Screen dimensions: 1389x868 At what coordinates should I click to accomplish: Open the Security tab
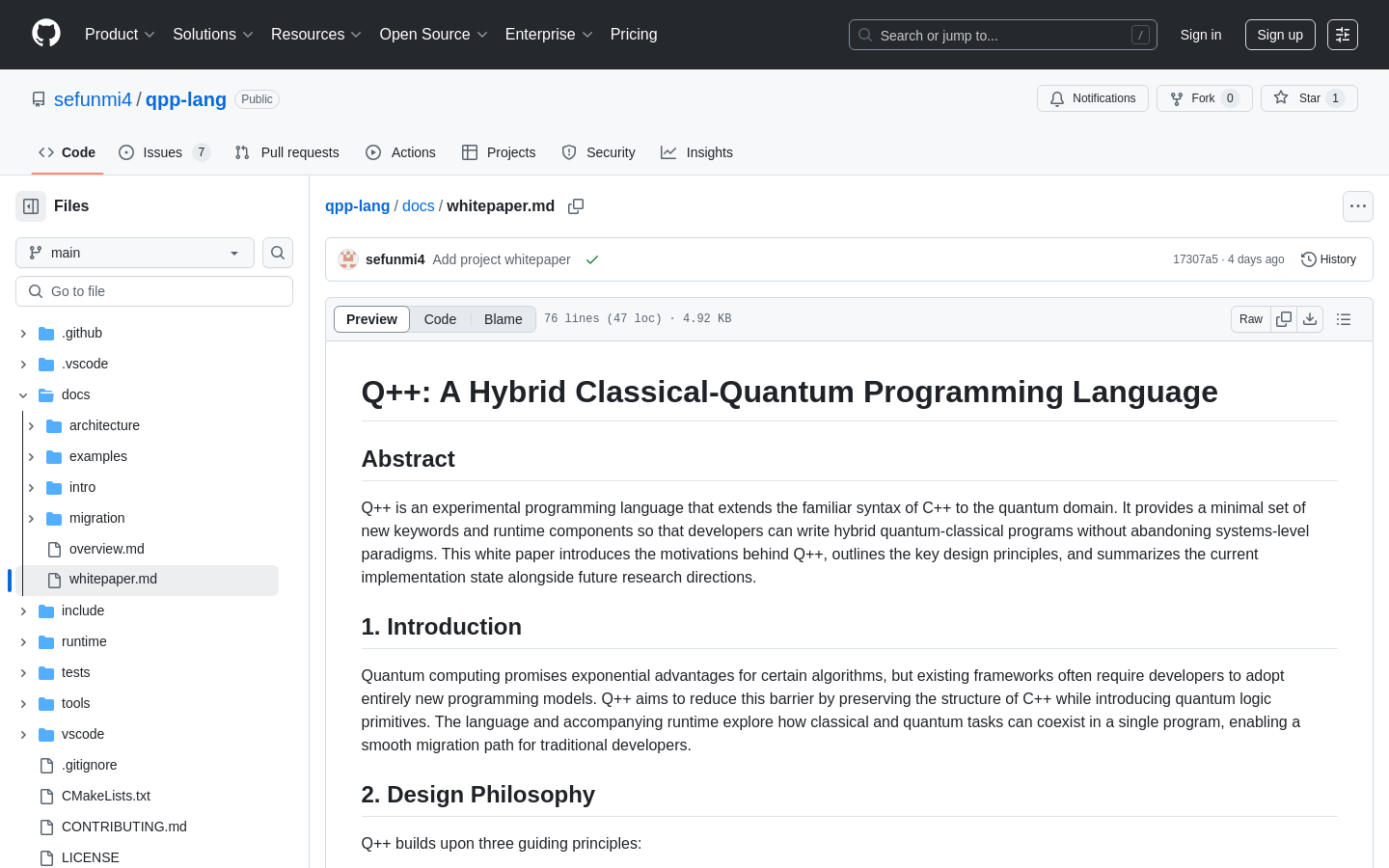point(598,152)
